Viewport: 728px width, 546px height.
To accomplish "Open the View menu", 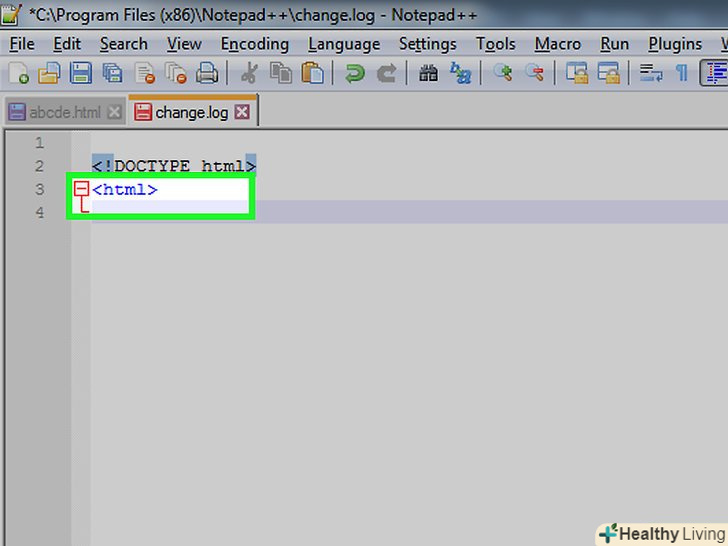I will click(x=184, y=44).
